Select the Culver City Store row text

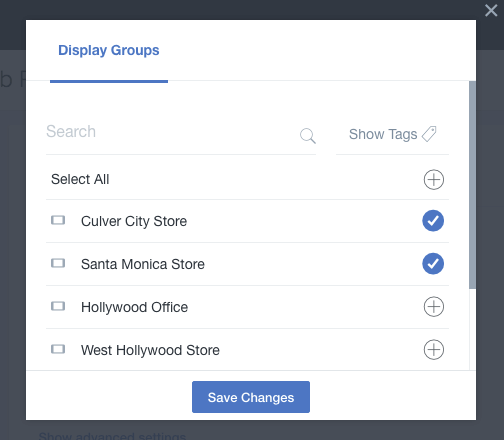pyautogui.click(x=134, y=221)
